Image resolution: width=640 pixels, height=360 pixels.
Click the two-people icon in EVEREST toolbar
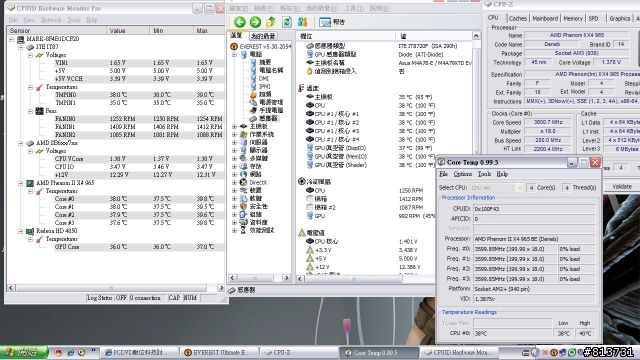pos(302,22)
